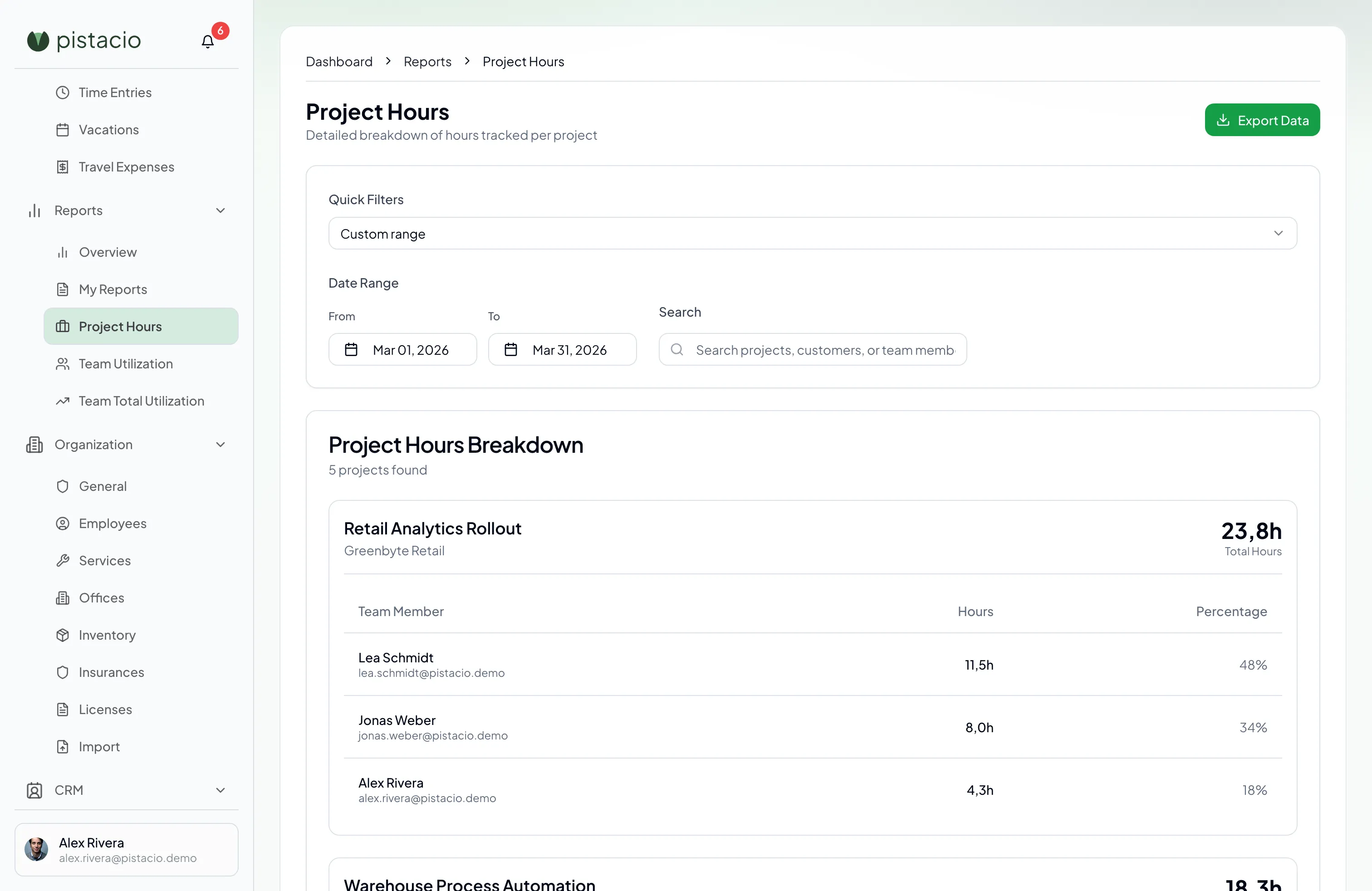
Task: Go to Reports breadcrumb
Action: coord(427,61)
